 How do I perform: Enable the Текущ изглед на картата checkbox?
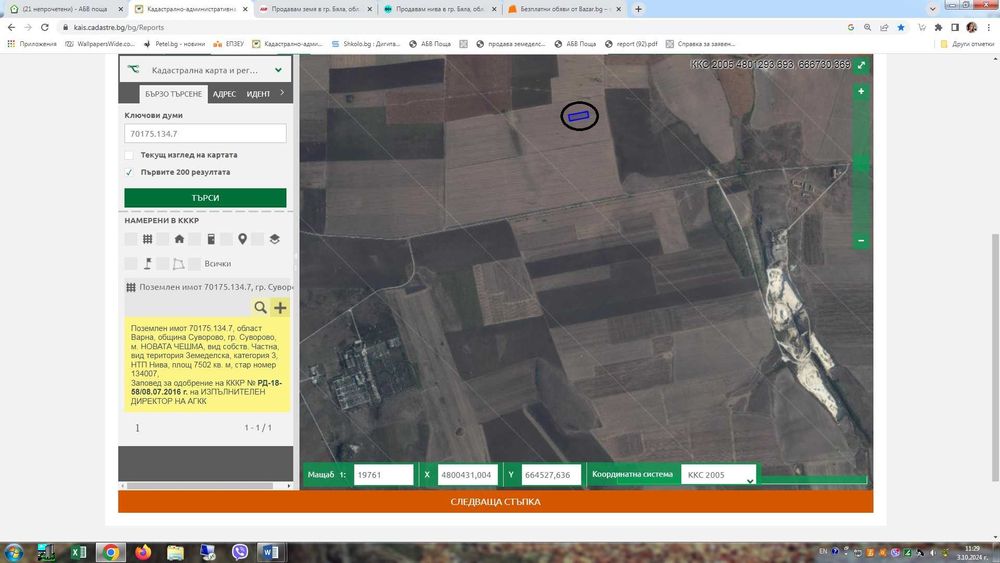(x=129, y=155)
